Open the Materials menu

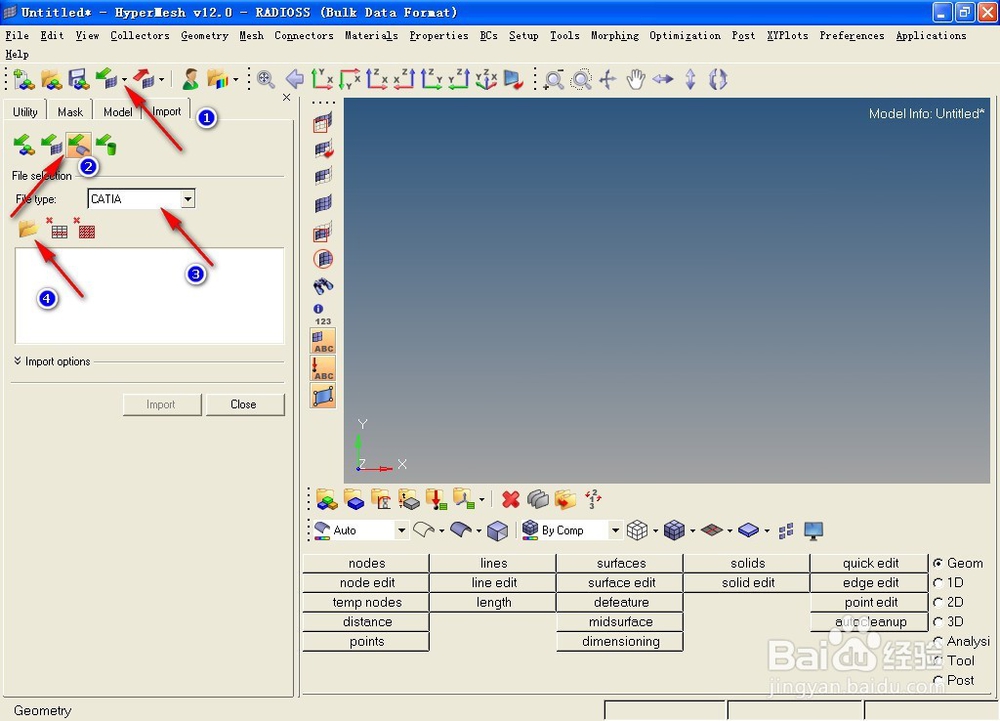click(x=371, y=36)
